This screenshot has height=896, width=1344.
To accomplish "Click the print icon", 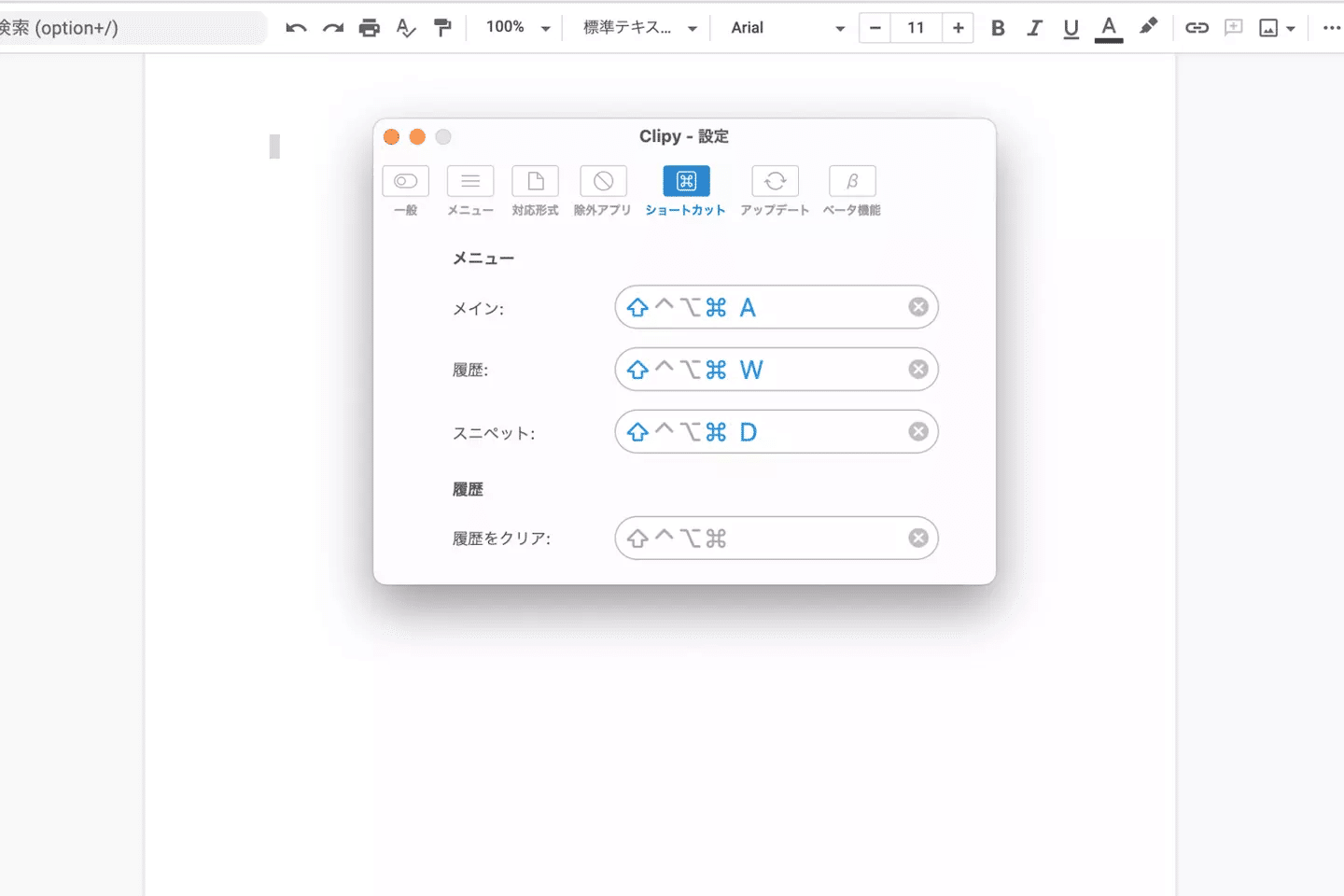I will point(370,28).
